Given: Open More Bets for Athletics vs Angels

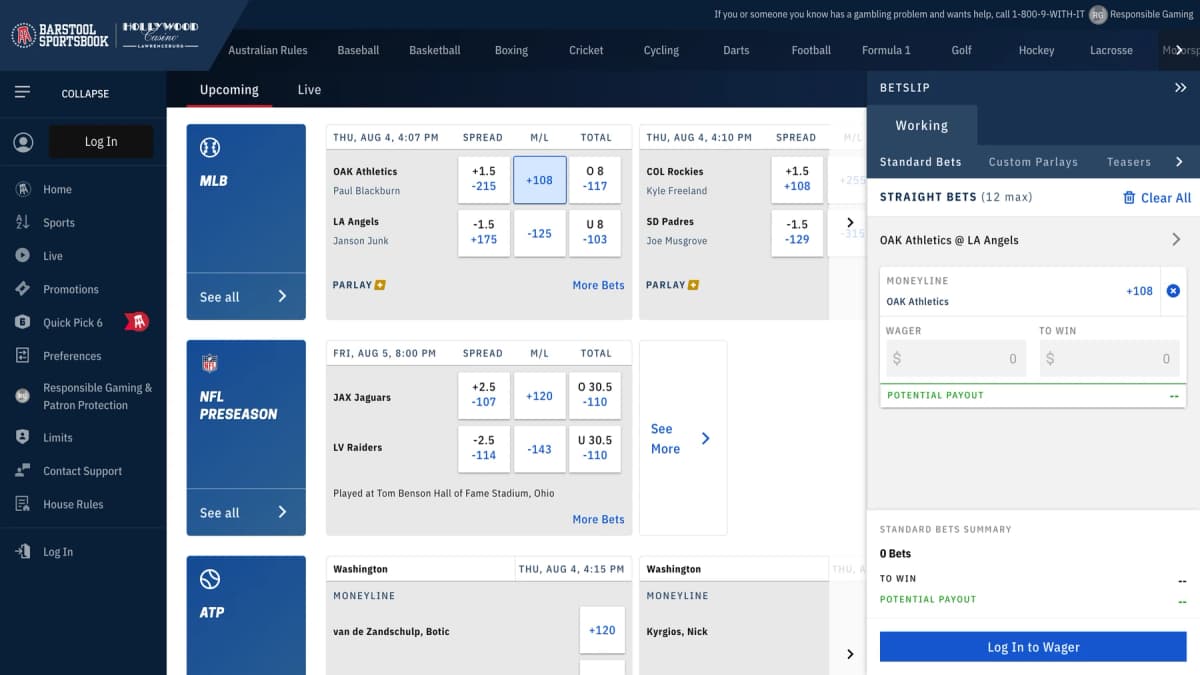Looking at the screenshot, I should pyautogui.click(x=598, y=285).
